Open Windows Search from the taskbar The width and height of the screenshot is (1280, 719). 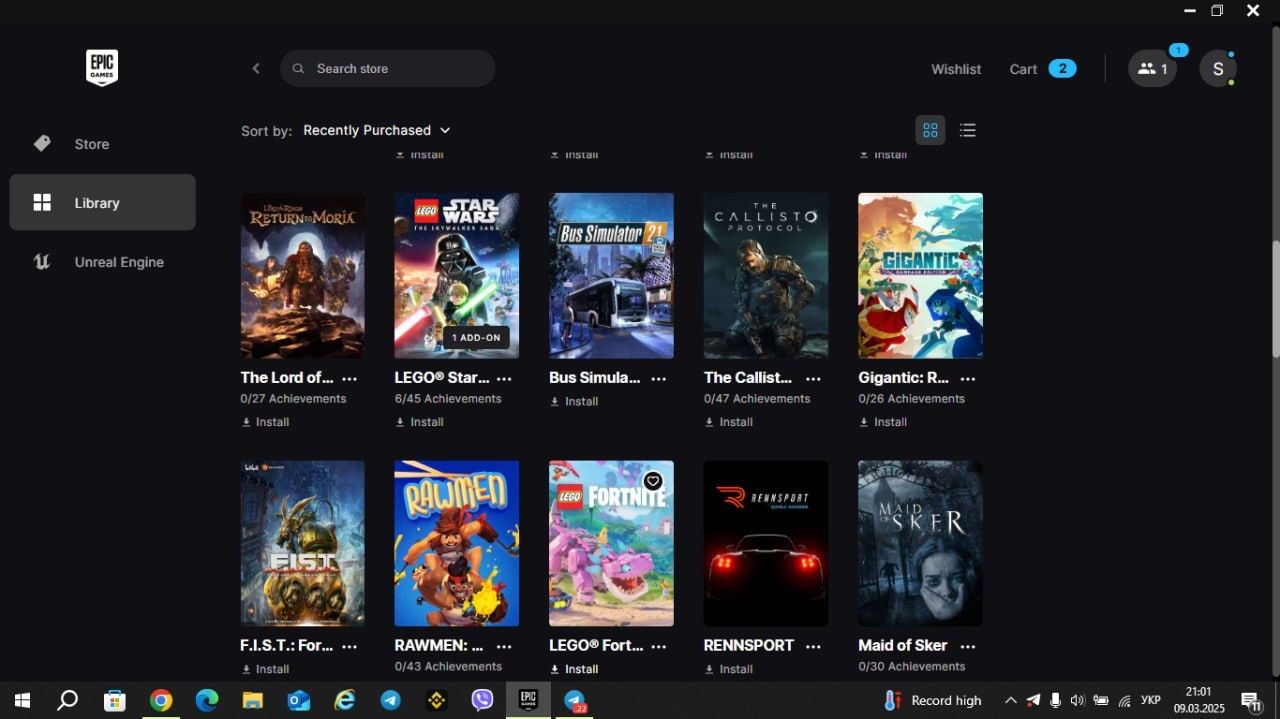click(x=67, y=700)
